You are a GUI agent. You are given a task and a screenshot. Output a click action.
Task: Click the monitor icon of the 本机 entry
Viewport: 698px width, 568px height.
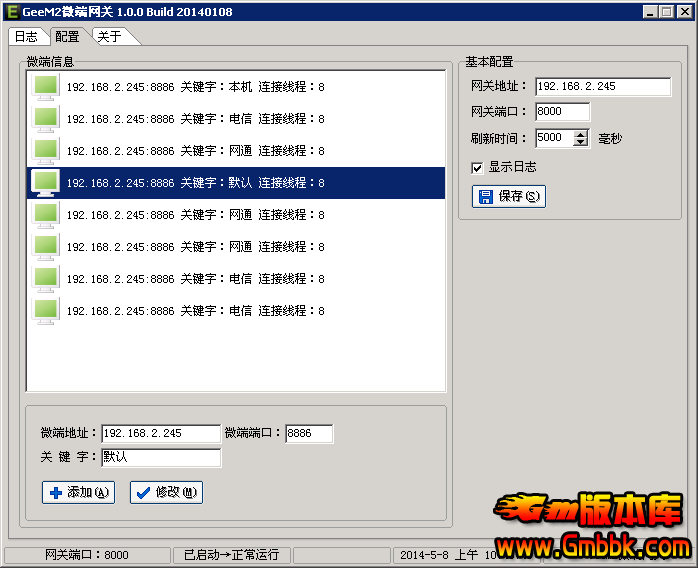point(46,87)
